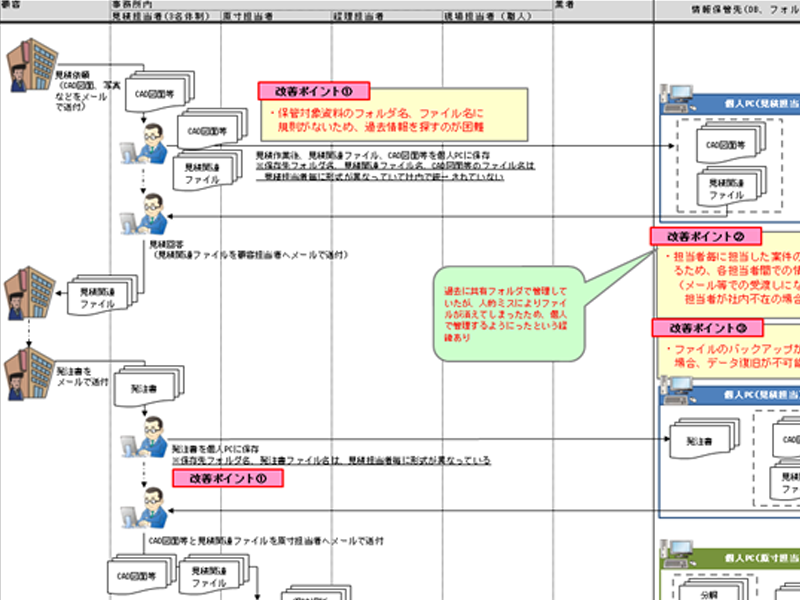Click the computer icon beside the green 個人PC(原寸担当) header
This screenshot has width=800, height=600.
(x=674, y=551)
